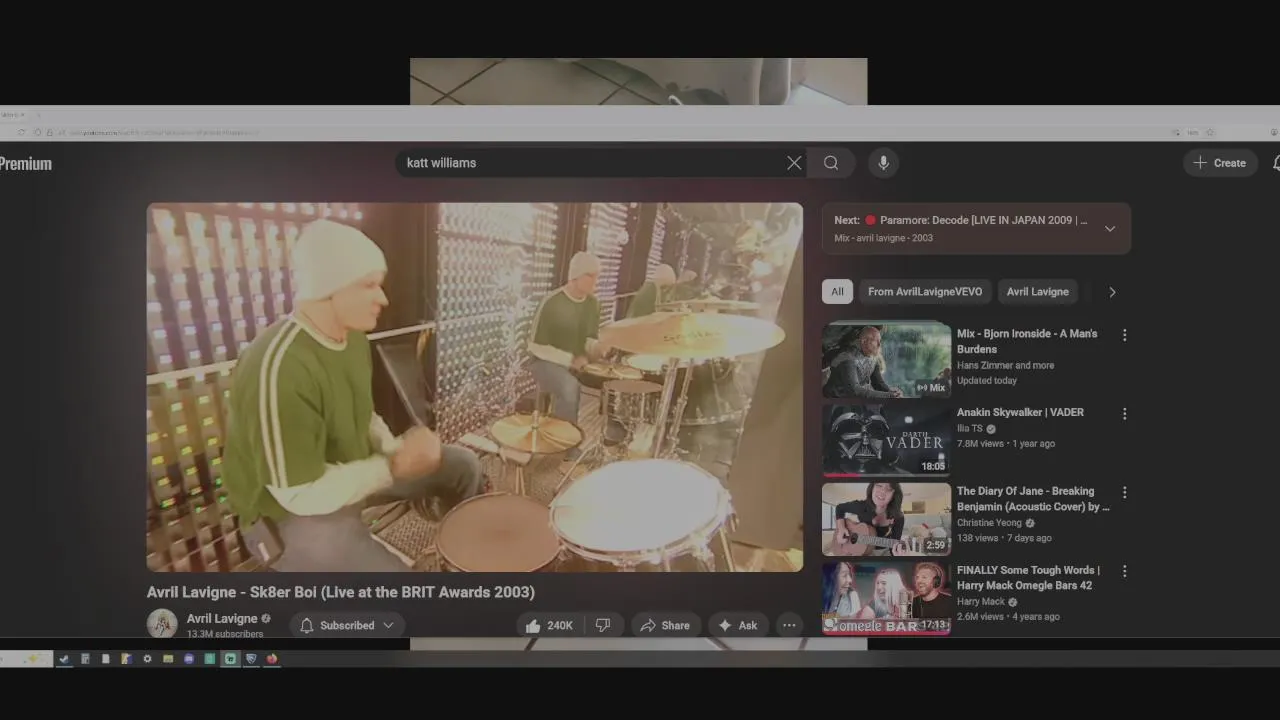The height and width of the screenshot is (720, 1280).
Task: Click the video player to pause playback
Action: [475, 388]
